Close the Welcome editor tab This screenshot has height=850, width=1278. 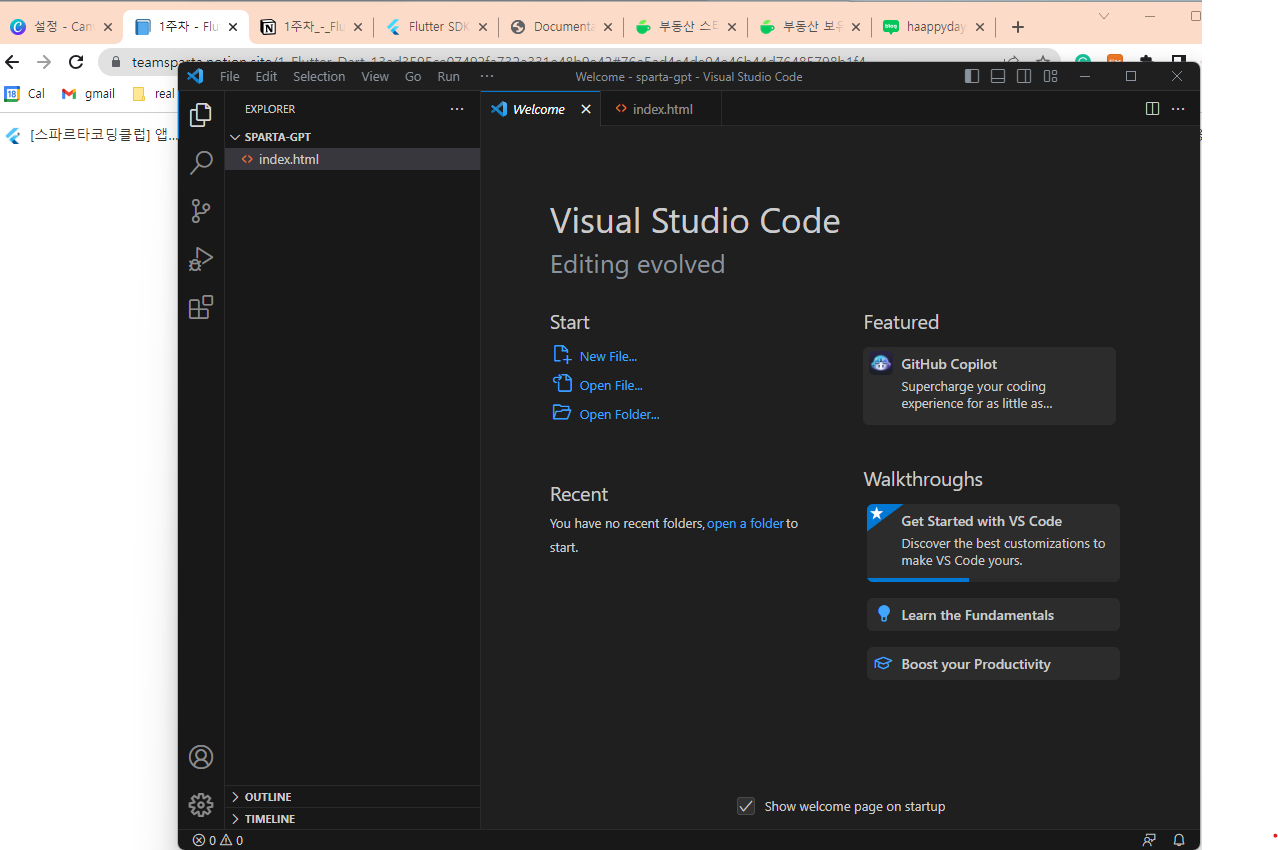tap(586, 109)
